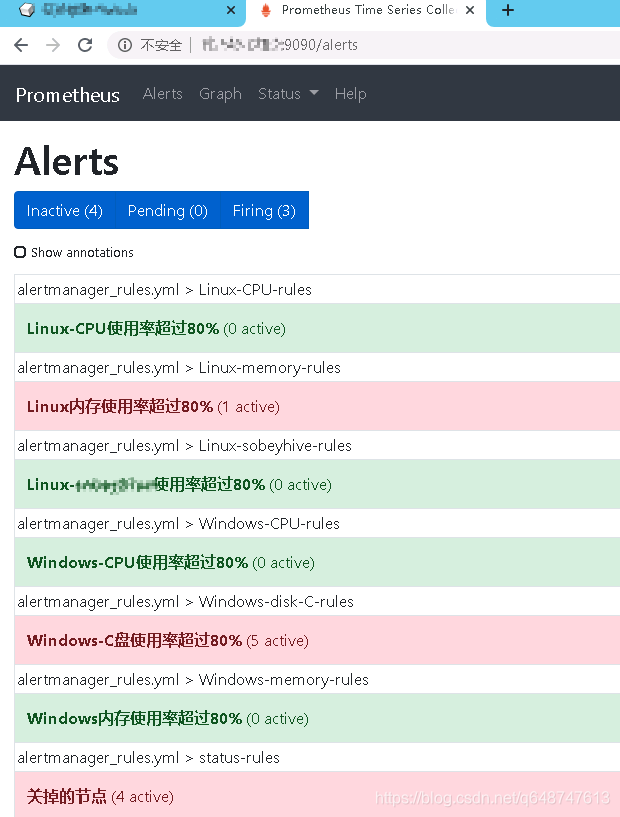
Task: Click the browser forward arrow
Action: (53, 45)
